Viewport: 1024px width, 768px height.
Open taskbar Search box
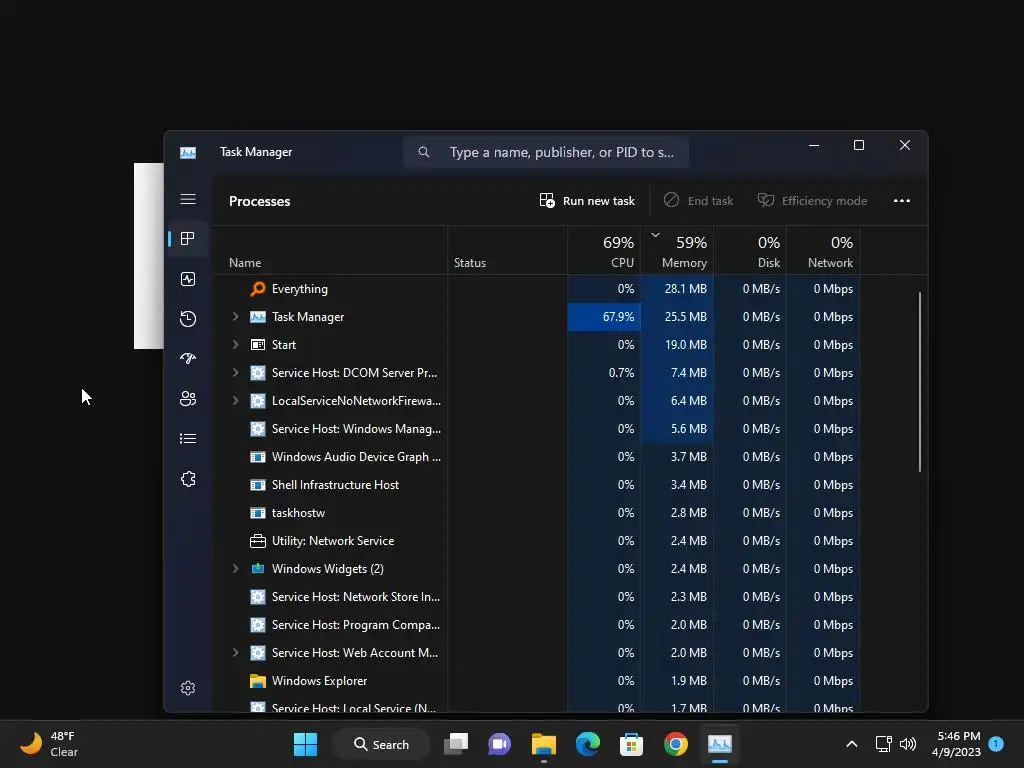click(x=381, y=744)
